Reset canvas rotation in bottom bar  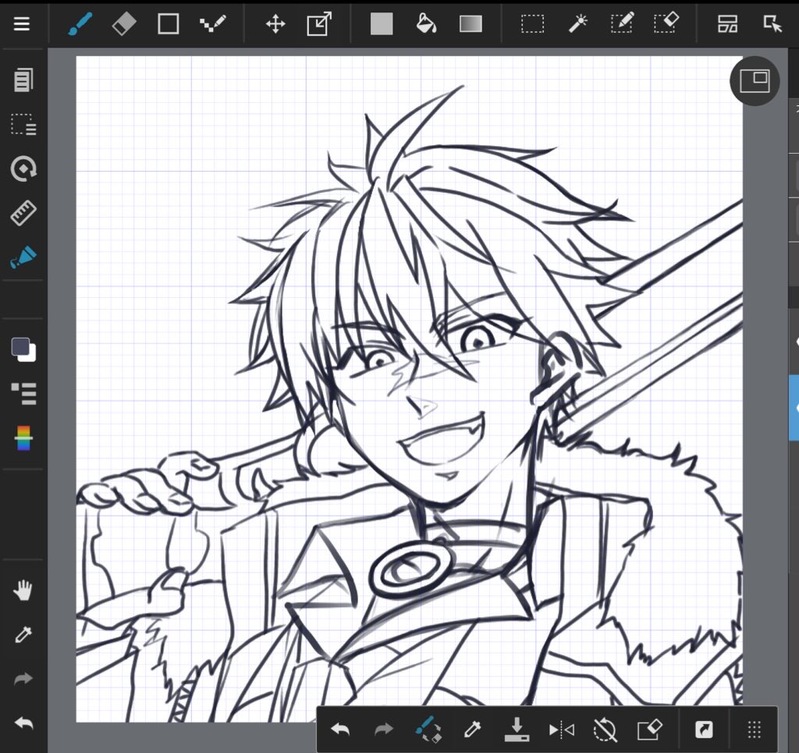(x=605, y=730)
